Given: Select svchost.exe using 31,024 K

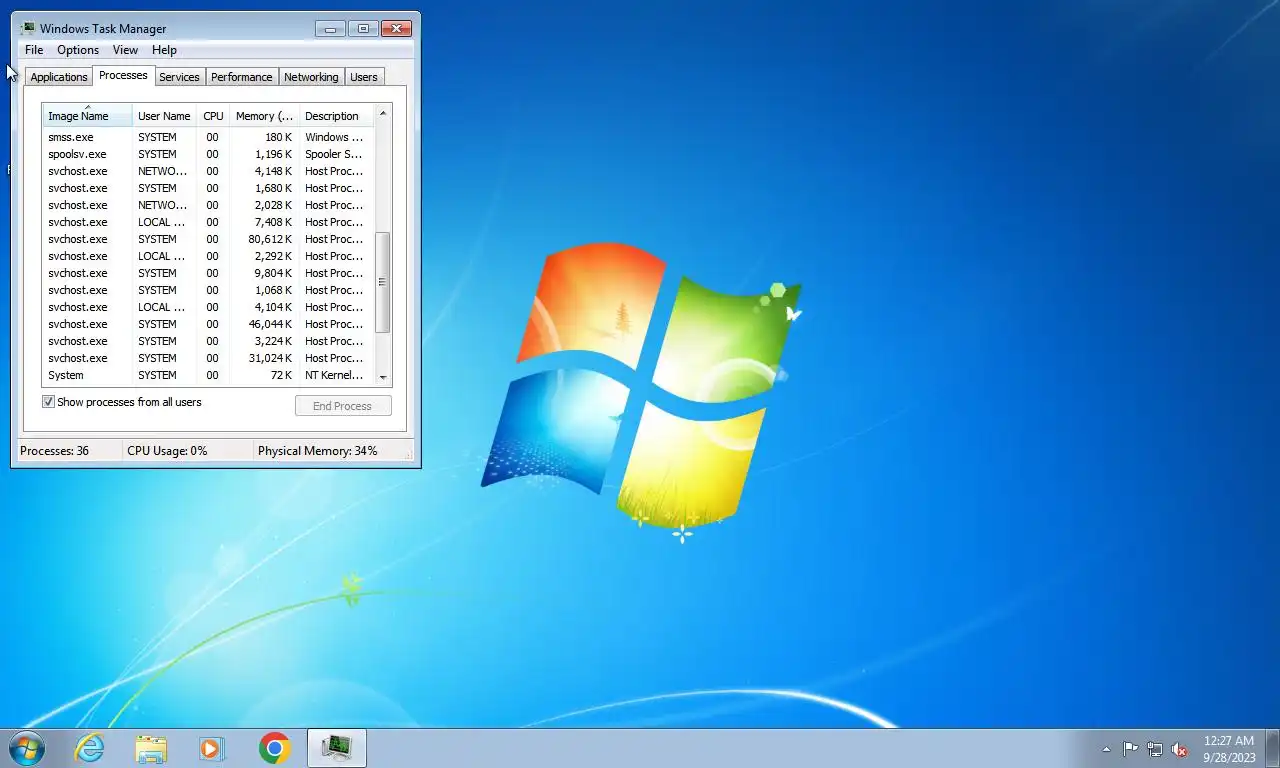Looking at the screenshot, I should (208, 358).
